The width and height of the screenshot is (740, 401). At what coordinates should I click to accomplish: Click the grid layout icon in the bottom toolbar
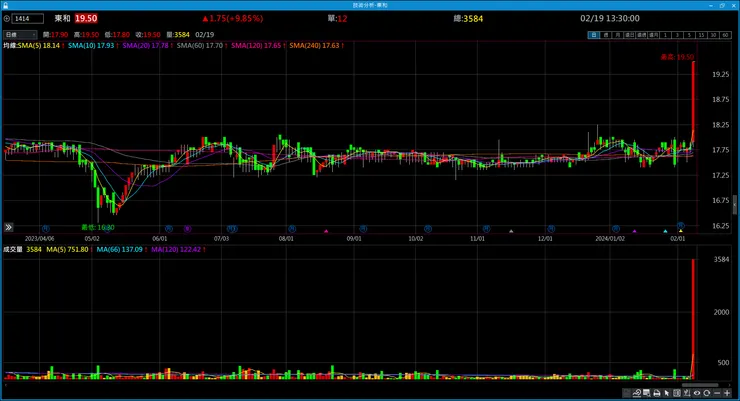[x=677, y=393]
